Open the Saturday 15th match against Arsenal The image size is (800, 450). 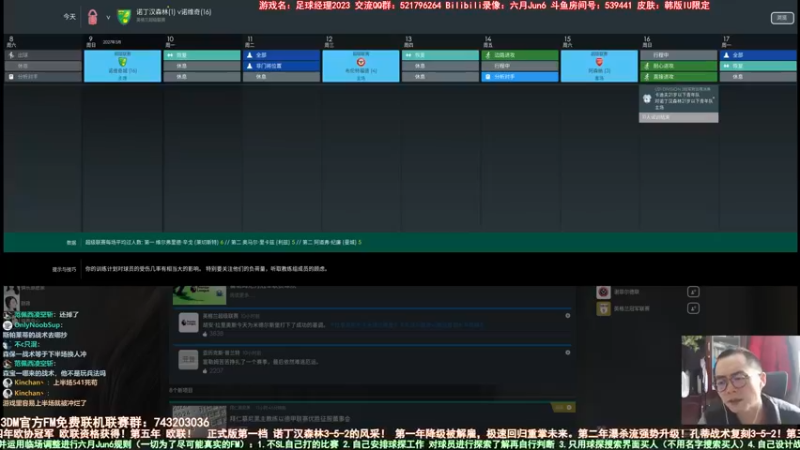coord(599,66)
